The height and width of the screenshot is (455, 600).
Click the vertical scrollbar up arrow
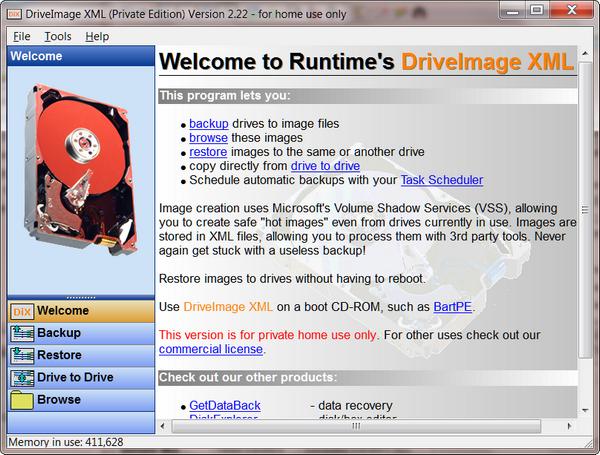pos(585,53)
